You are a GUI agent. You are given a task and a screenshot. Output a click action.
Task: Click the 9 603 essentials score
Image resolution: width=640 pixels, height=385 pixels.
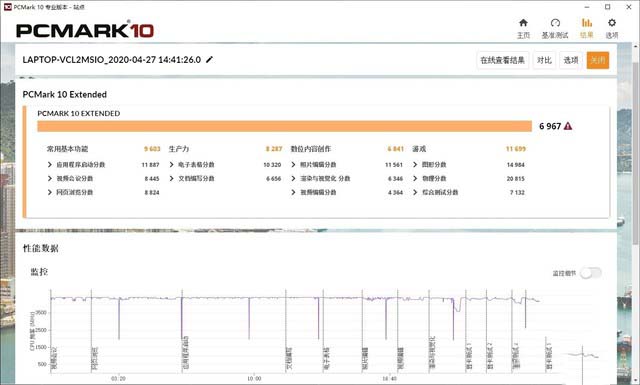point(152,149)
